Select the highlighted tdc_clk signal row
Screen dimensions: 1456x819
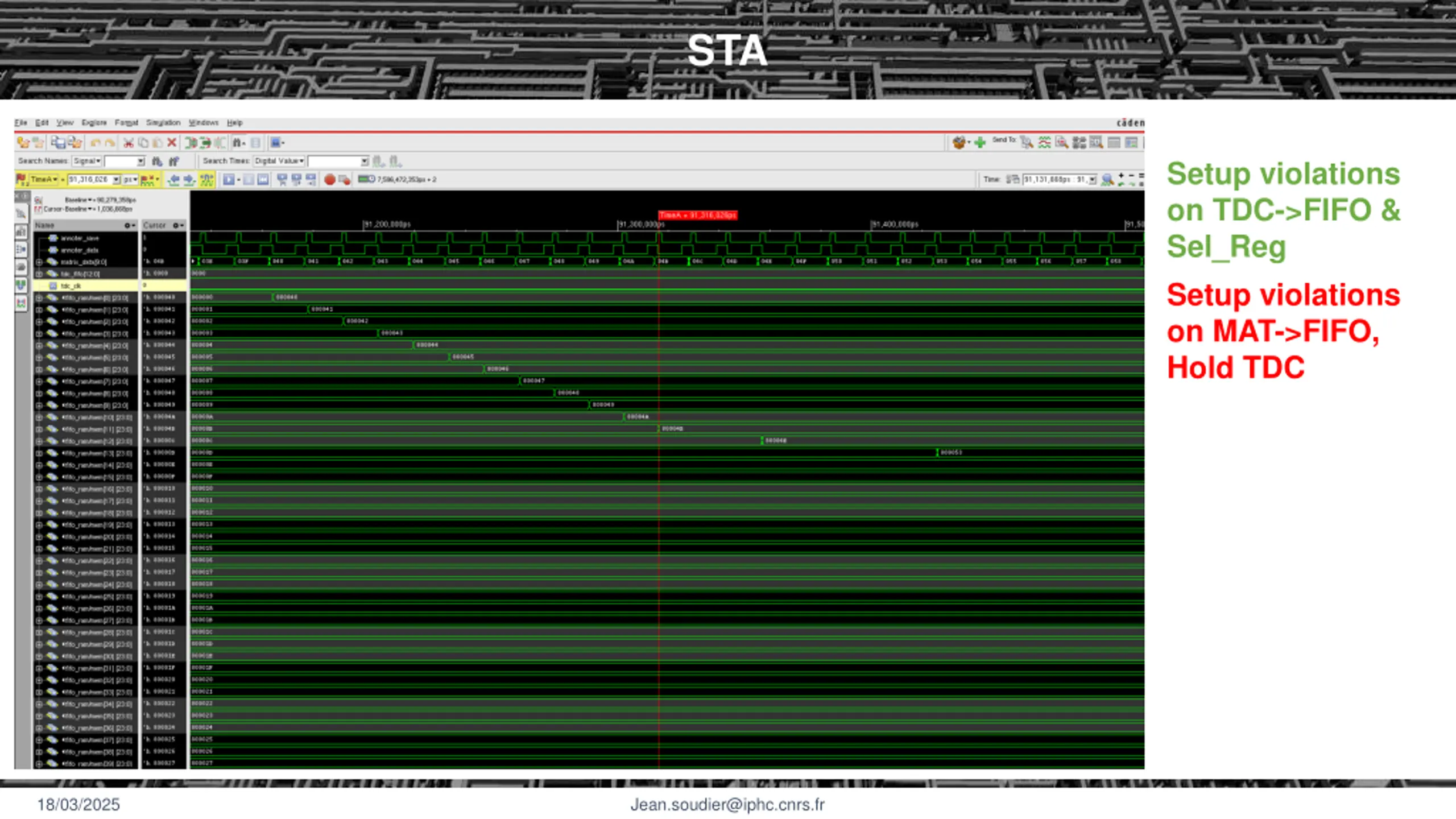(x=85, y=286)
